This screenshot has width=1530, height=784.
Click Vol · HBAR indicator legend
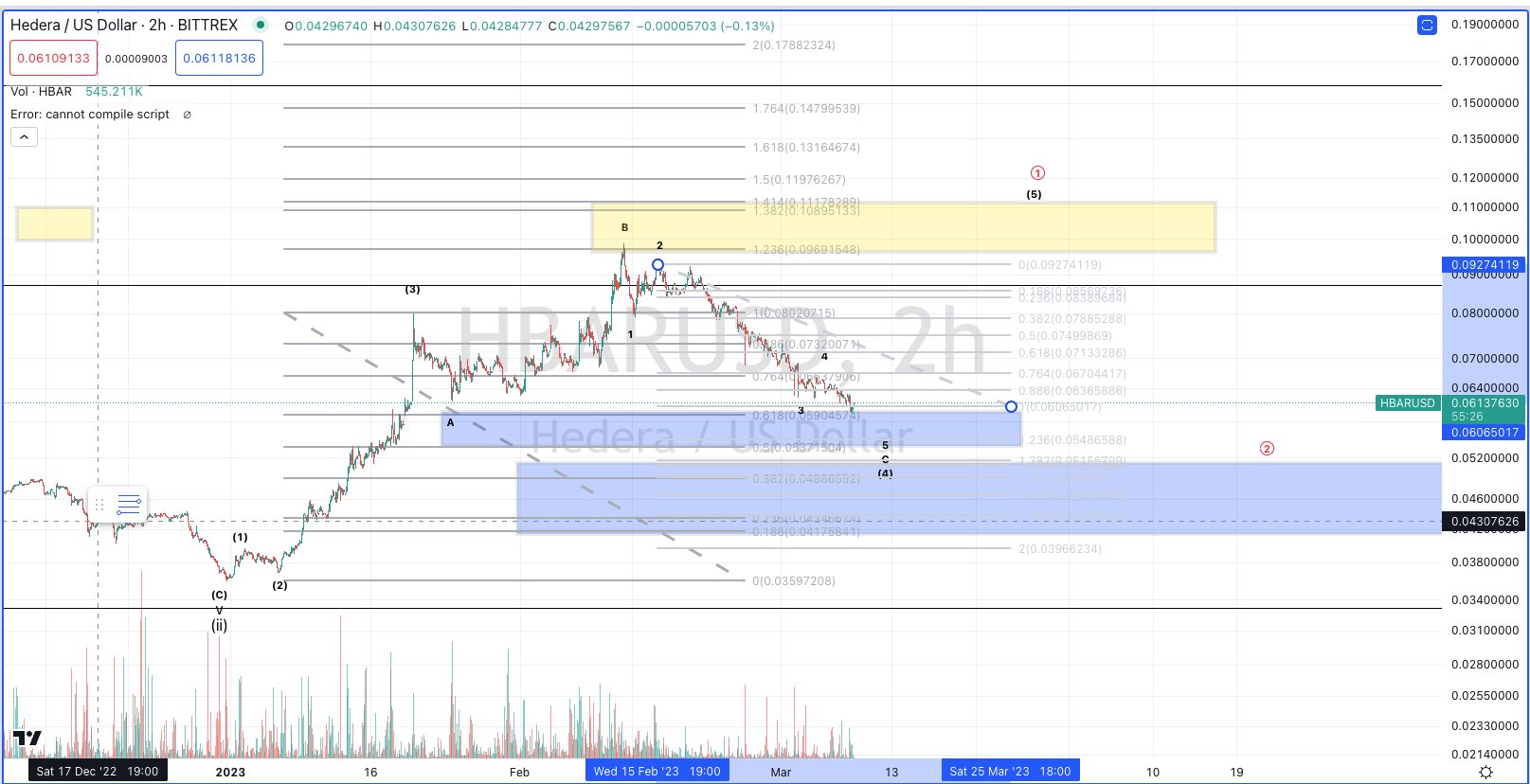[42, 92]
